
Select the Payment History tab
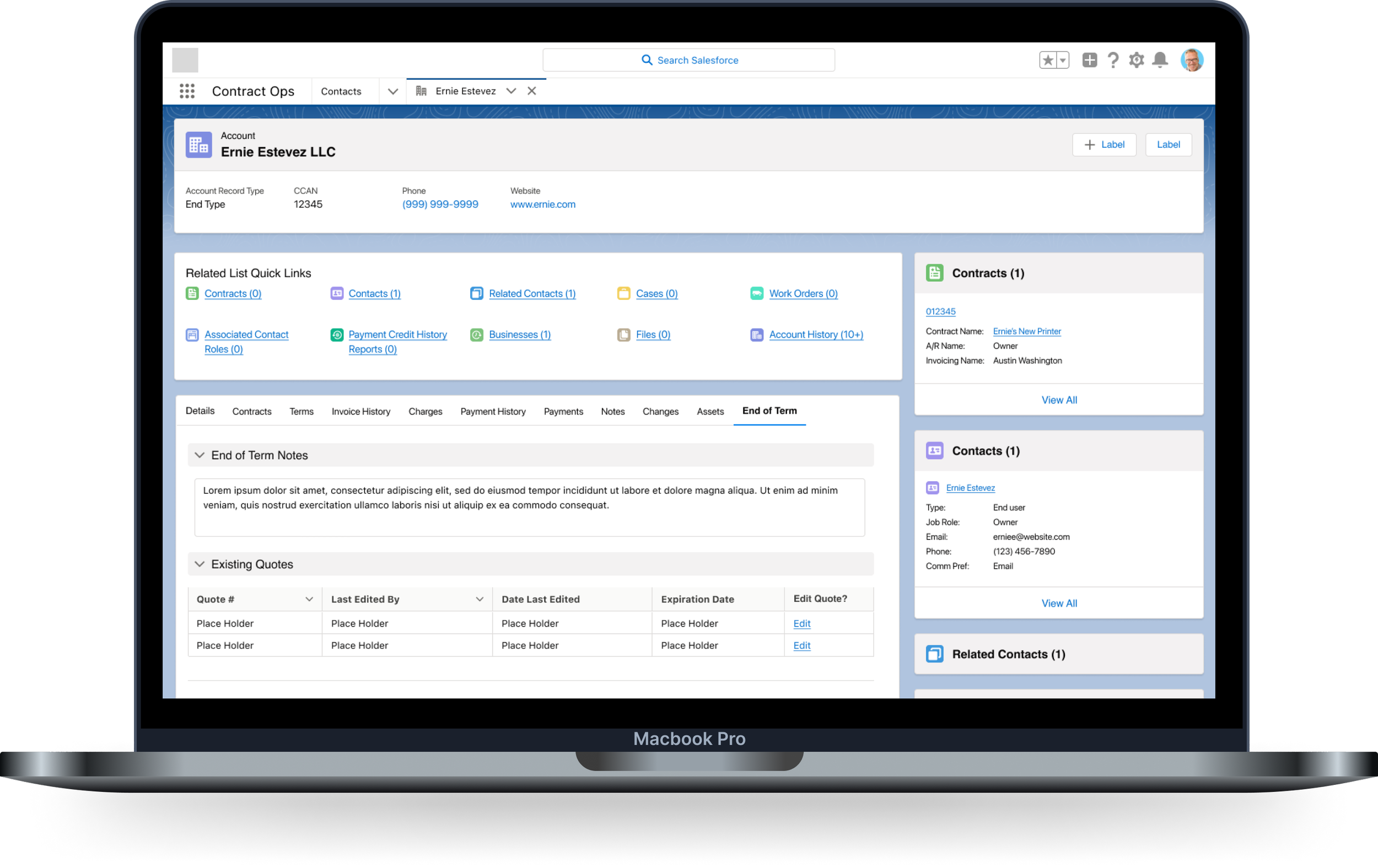tap(493, 411)
